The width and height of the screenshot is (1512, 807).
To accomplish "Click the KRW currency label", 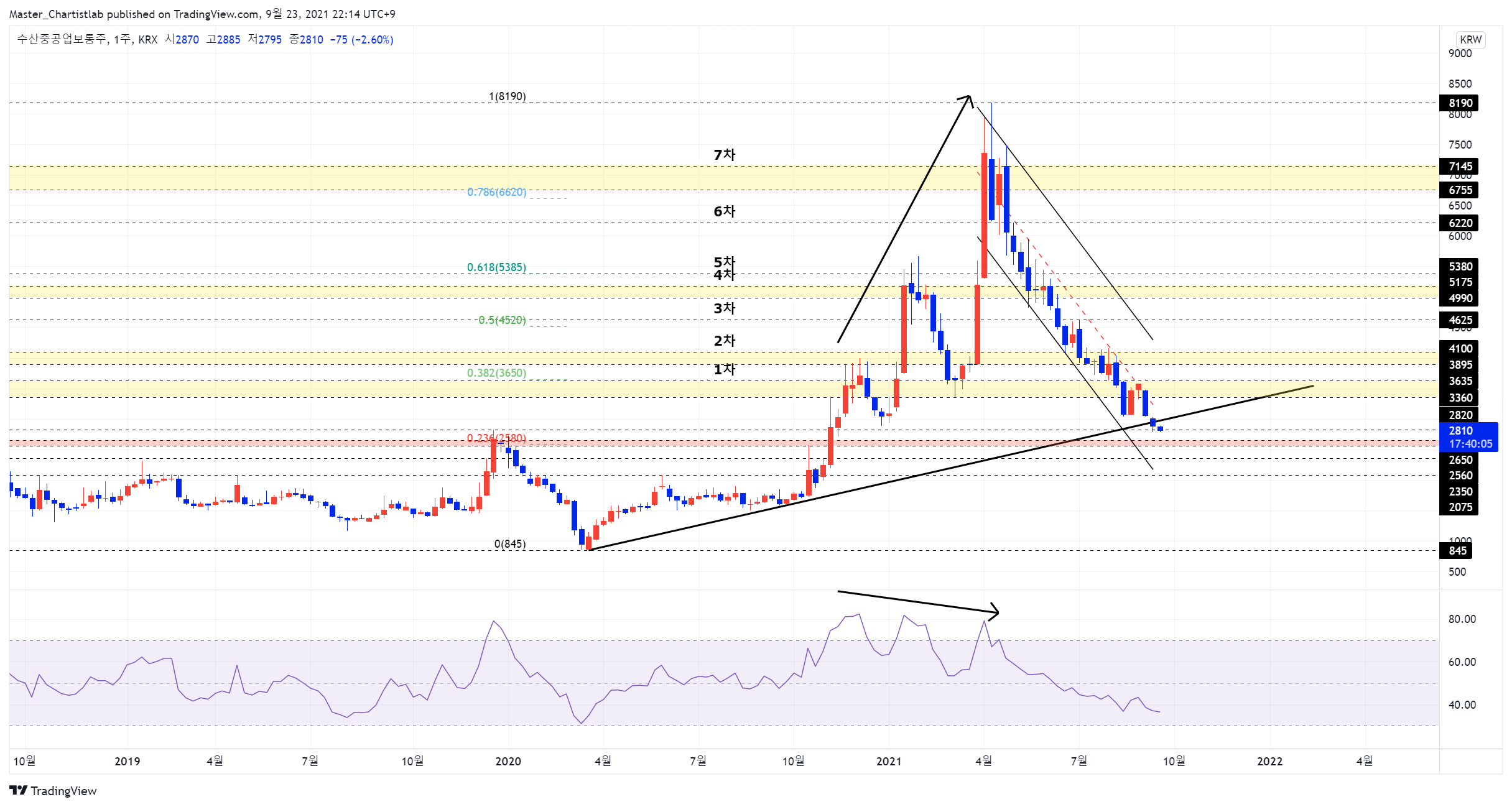I will coord(1471,39).
